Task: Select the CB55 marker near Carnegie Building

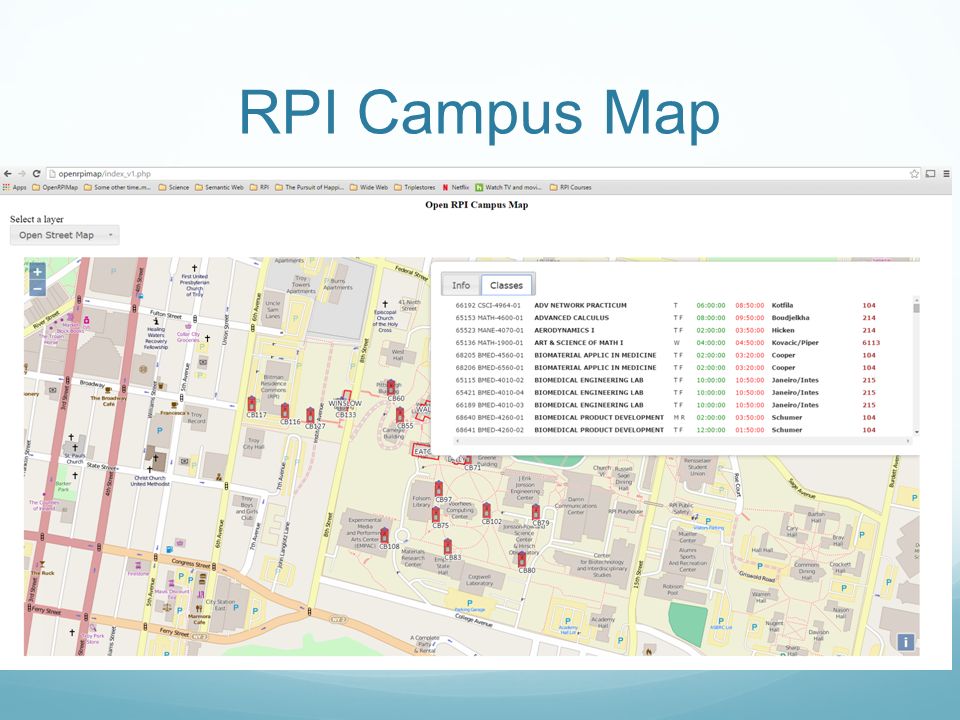Action: (x=400, y=414)
